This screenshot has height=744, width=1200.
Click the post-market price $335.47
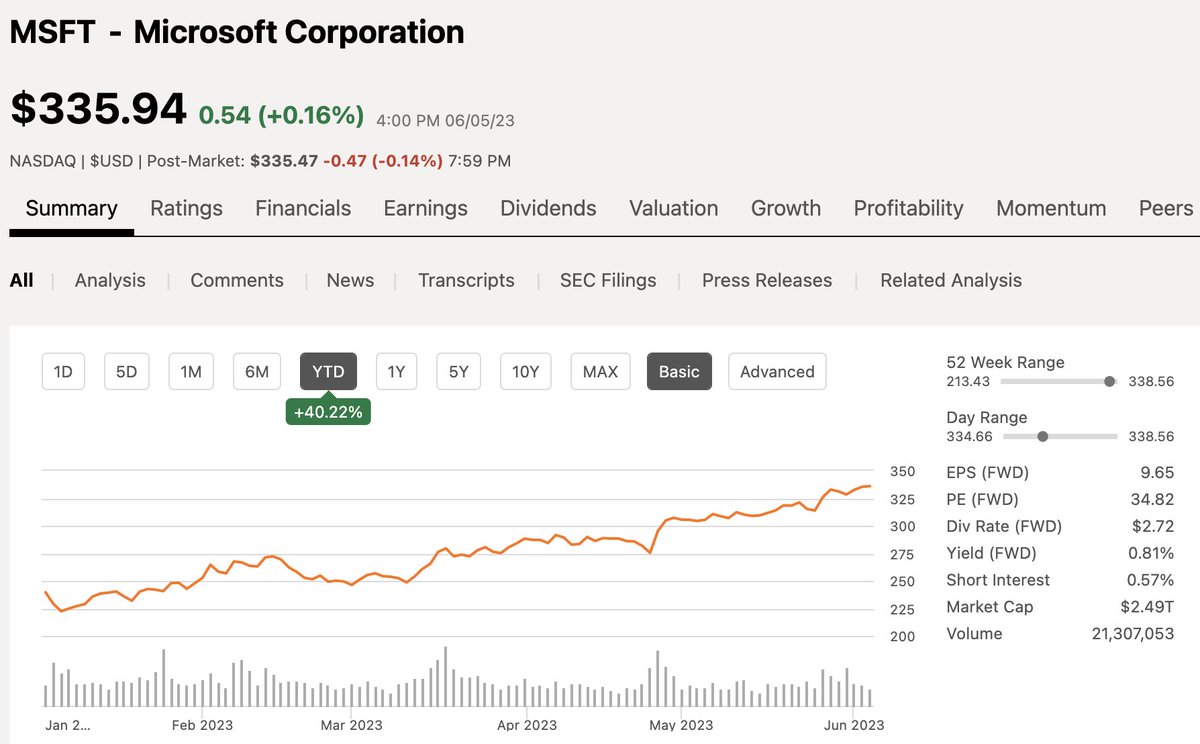[284, 160]
